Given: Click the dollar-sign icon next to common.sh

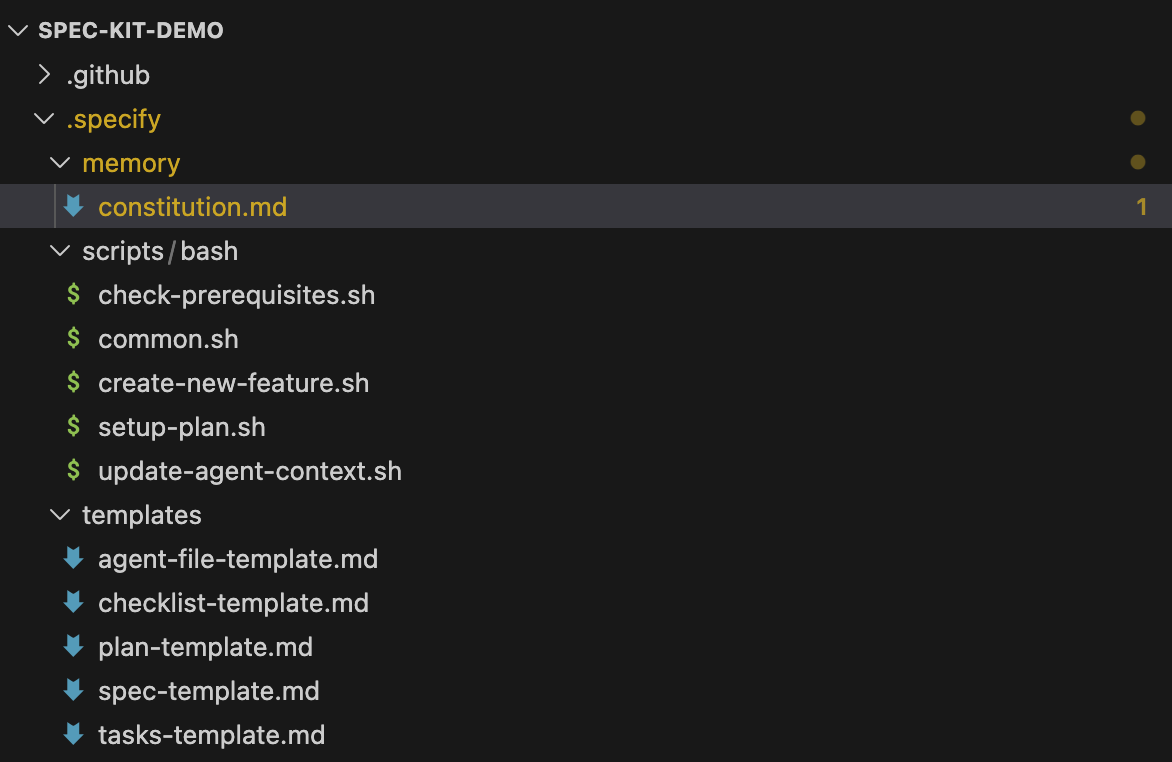Looking at the screenshot, I should [73, 339].
